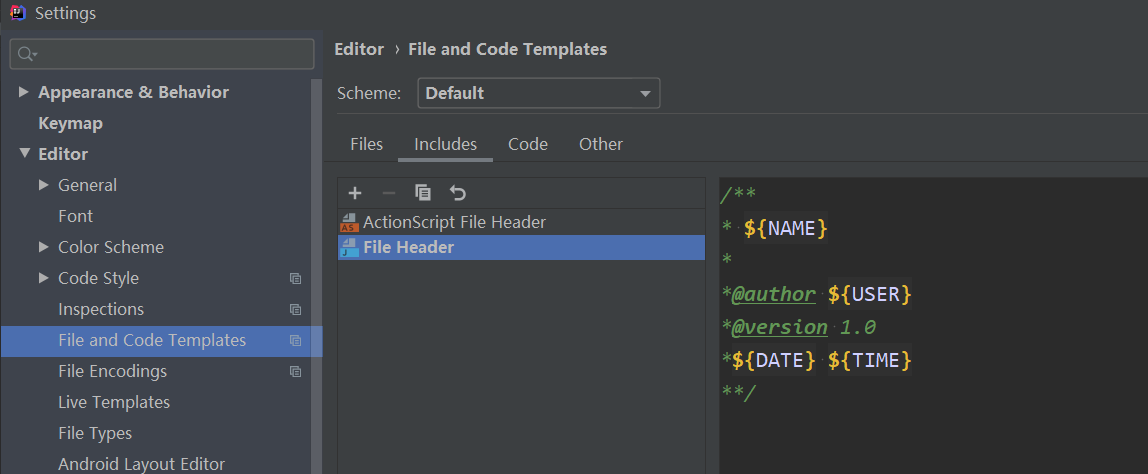Image resolution: width=1148 pixels, height=474 pixels.
Task: Click the remove template minus icon
Action: tap(389, 193)
